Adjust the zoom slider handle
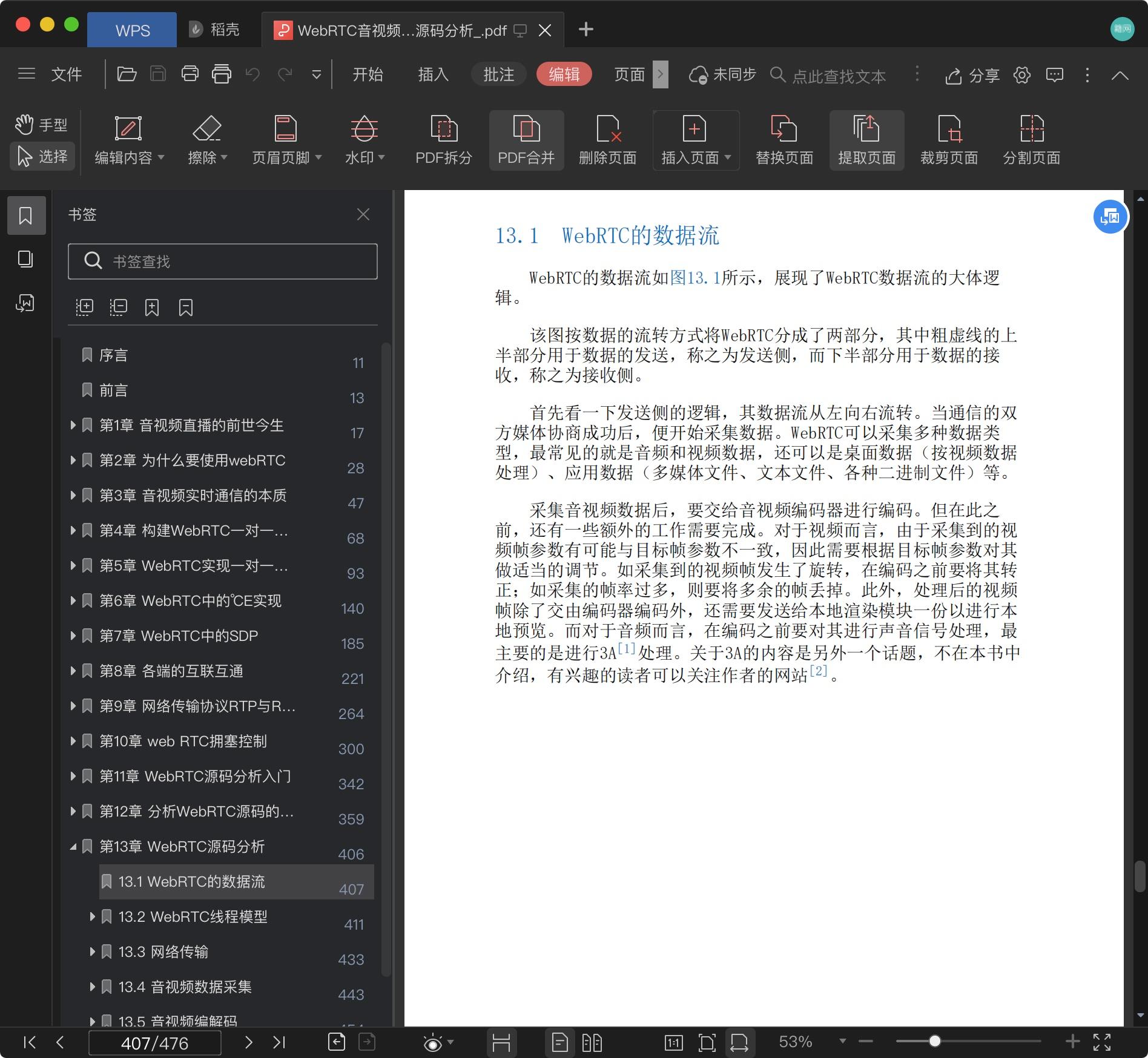Screen dimensions: 1148x1058 tap(935, 1041)
